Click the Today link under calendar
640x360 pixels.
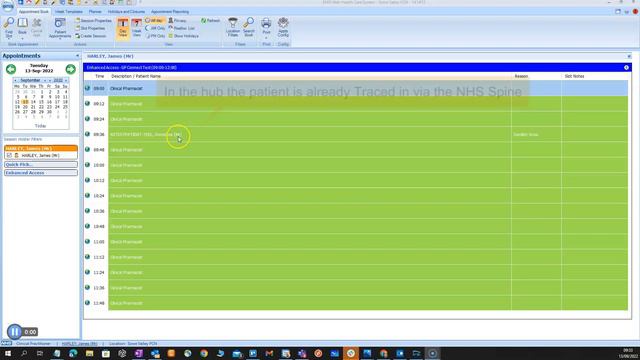click(40, 126)
